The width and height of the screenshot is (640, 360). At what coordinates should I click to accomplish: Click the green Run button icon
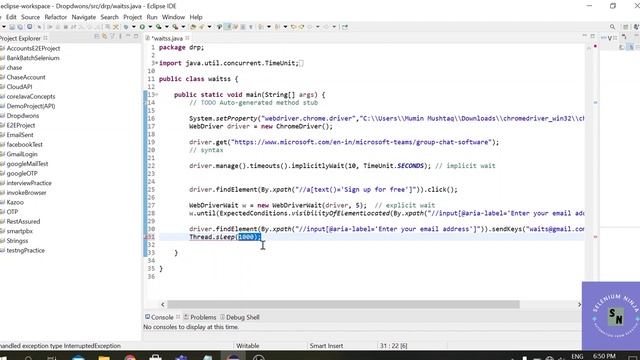[142, 27]
